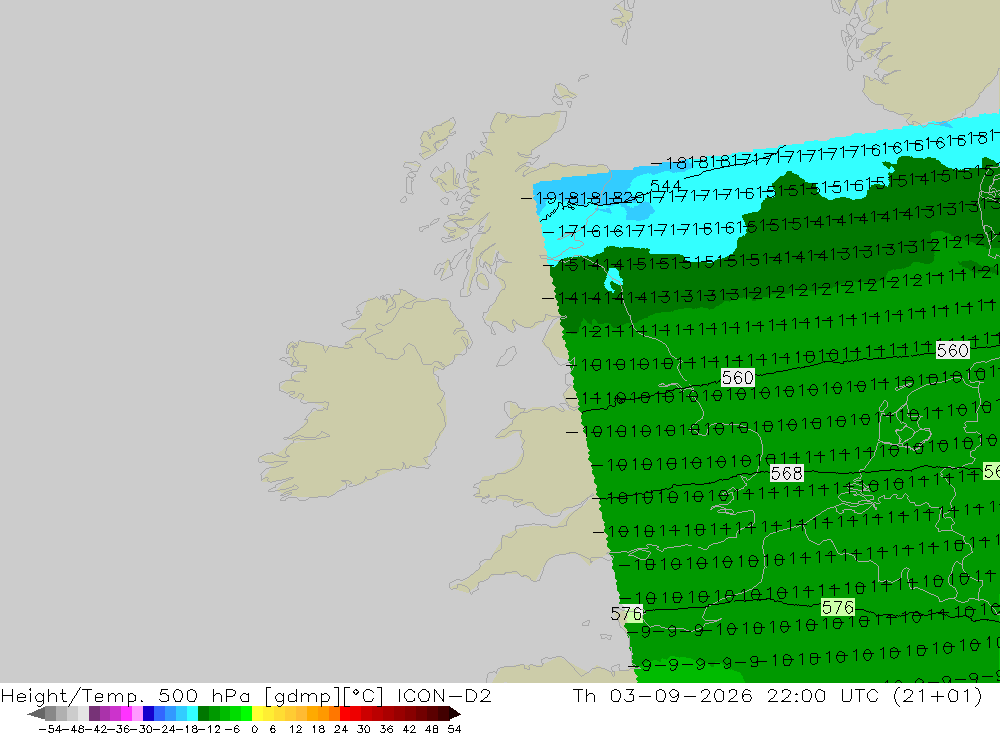Click the Th 03-09-2026 date text
Image resolution: width=1000 pixels, height=733 pixels.
(663, 695)
